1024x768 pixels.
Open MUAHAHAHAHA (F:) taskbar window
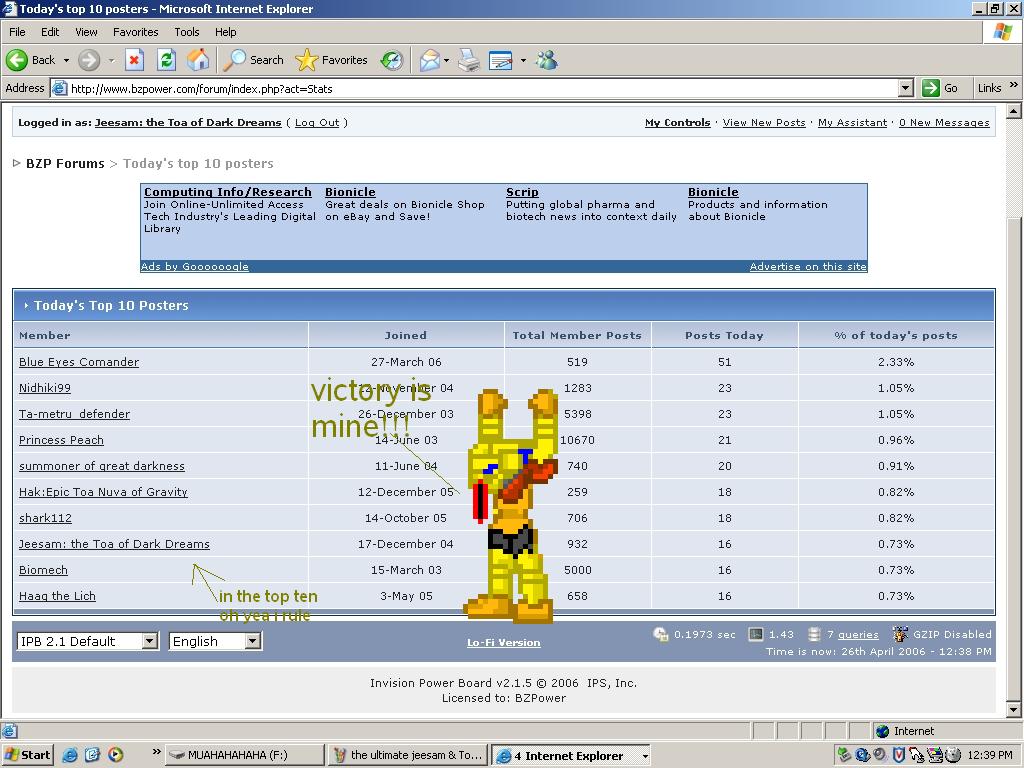244,755
